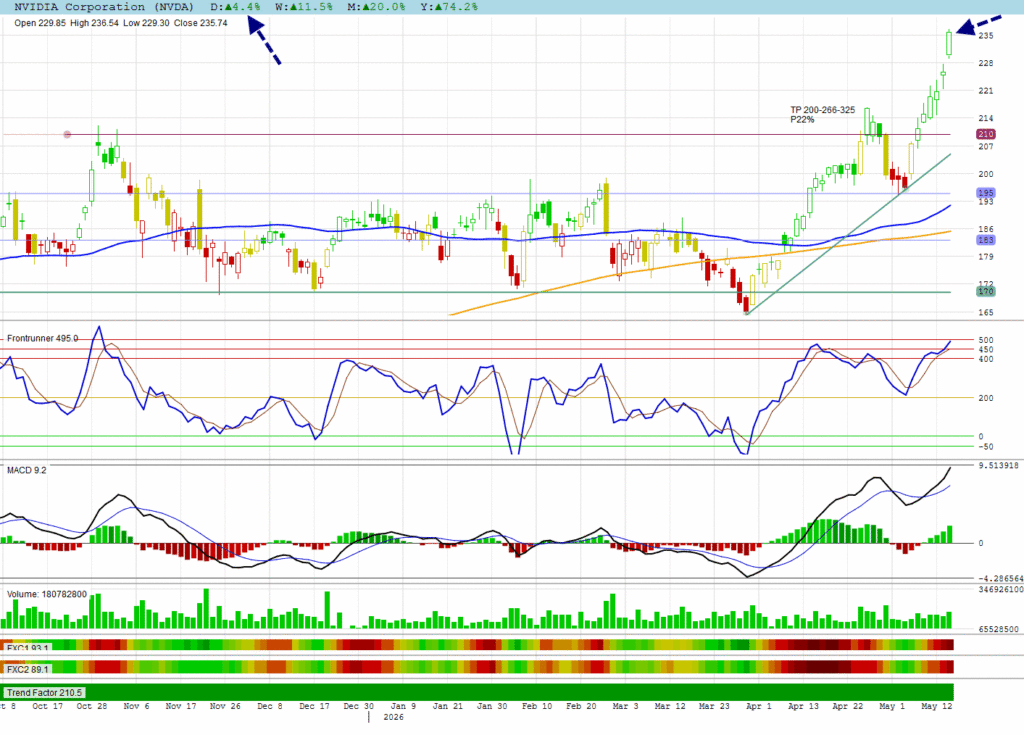
Task: Select the Volume: 180782800 label
Action: coord(46,594)
